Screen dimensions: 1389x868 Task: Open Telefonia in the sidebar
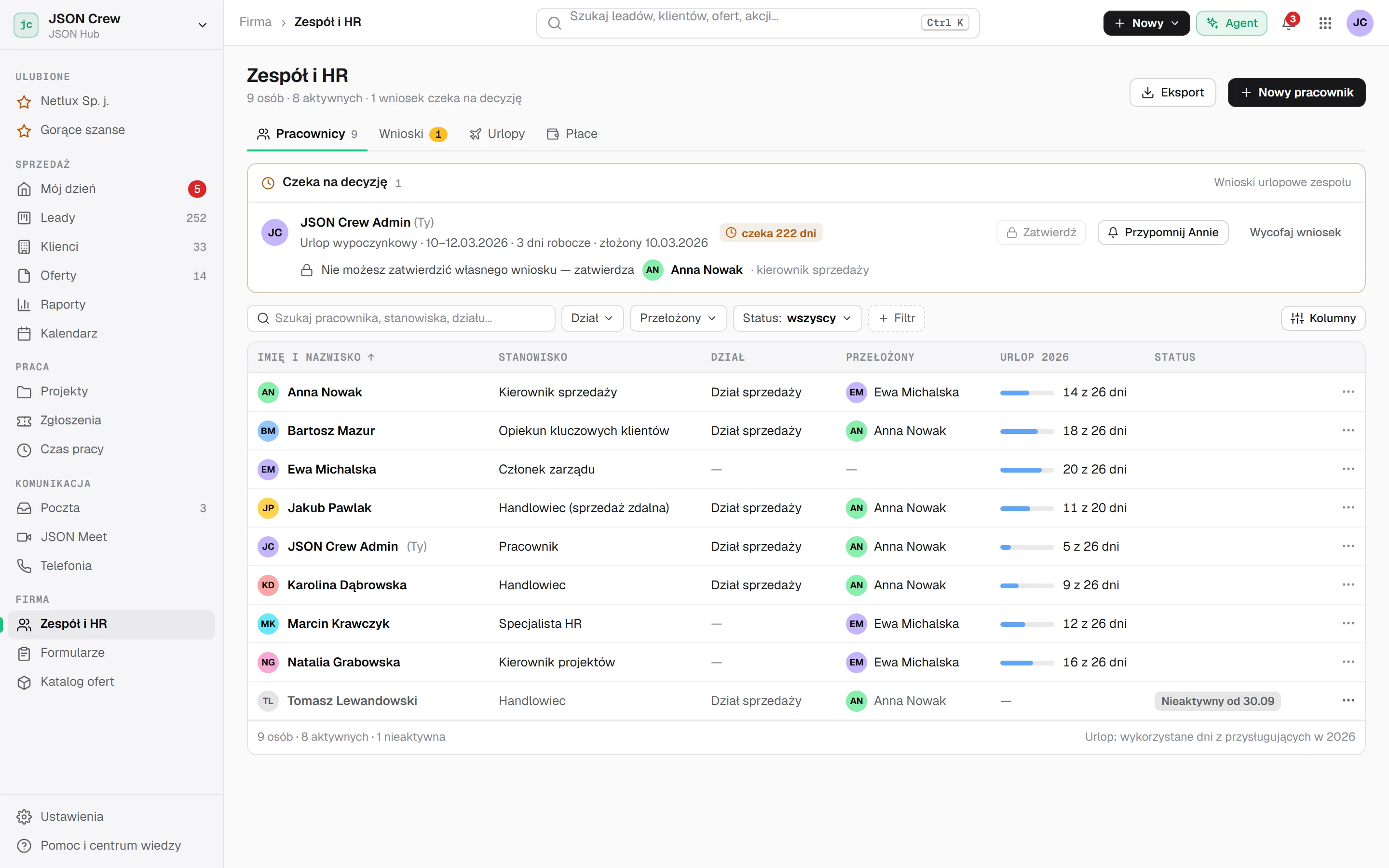pos(111,566)
